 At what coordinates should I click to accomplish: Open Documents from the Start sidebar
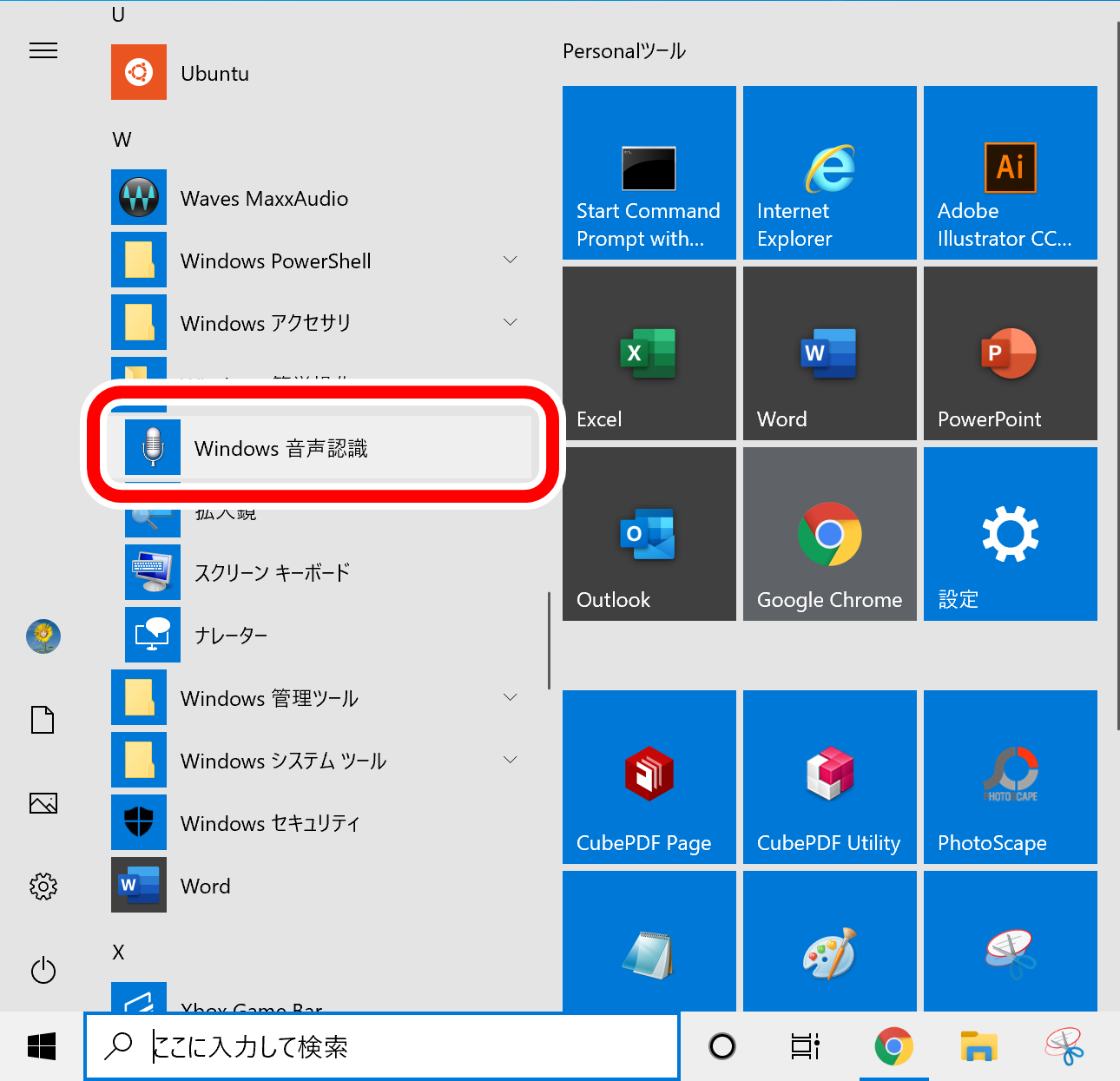(x=43, y=720)
